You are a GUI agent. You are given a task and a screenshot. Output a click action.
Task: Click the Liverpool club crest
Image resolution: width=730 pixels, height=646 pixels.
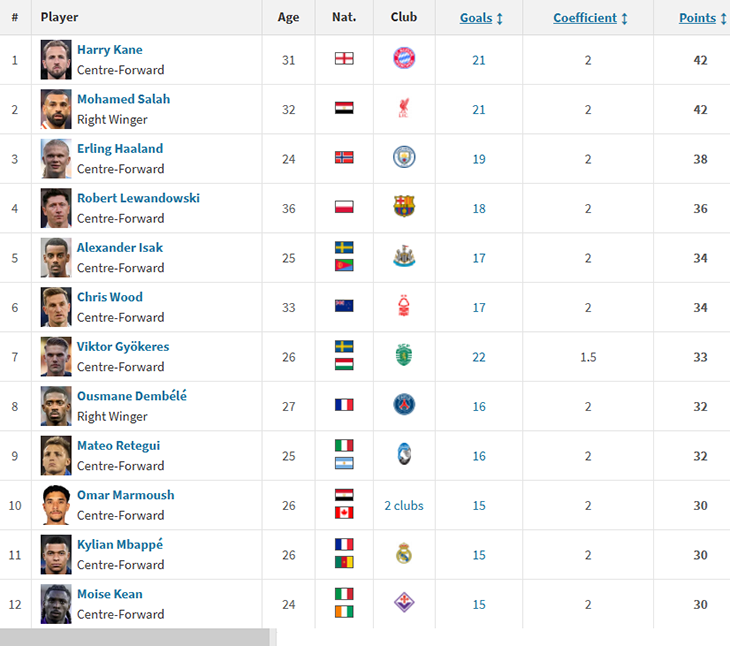click(404, 108)
